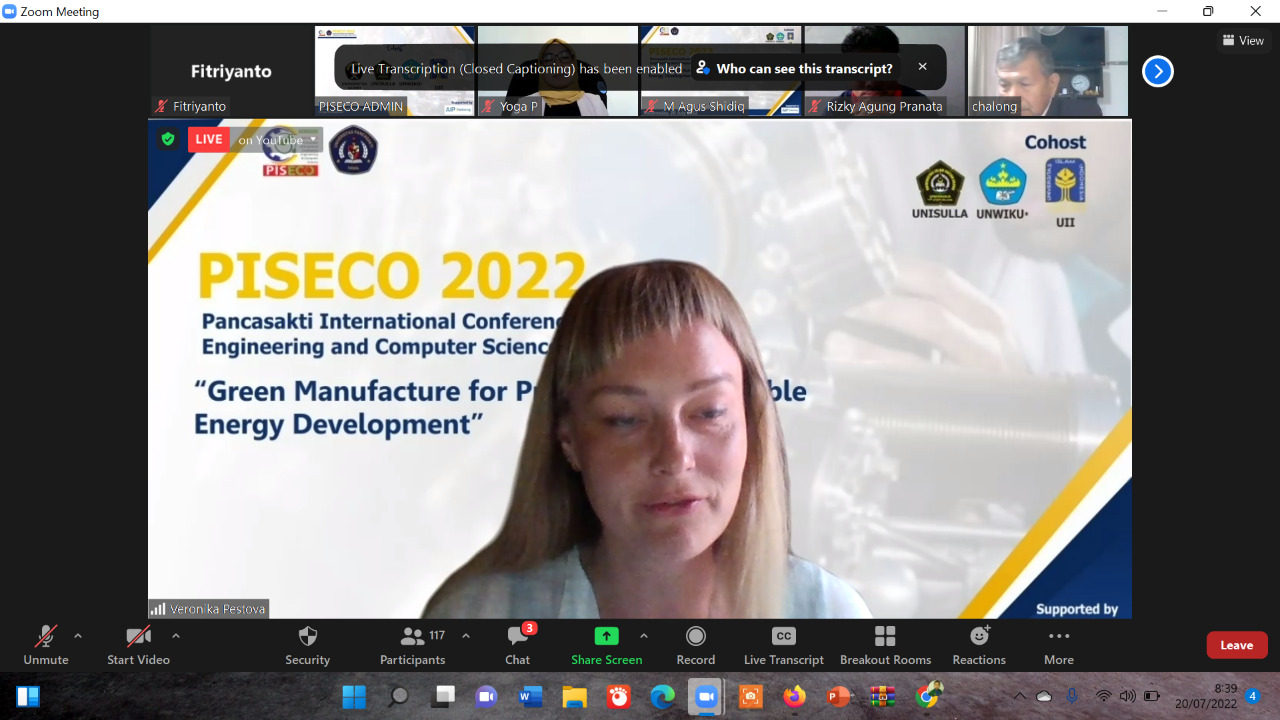The image size is (1280, 720).
Task: Expand participants options arrow beside 117
Action: 466,636
